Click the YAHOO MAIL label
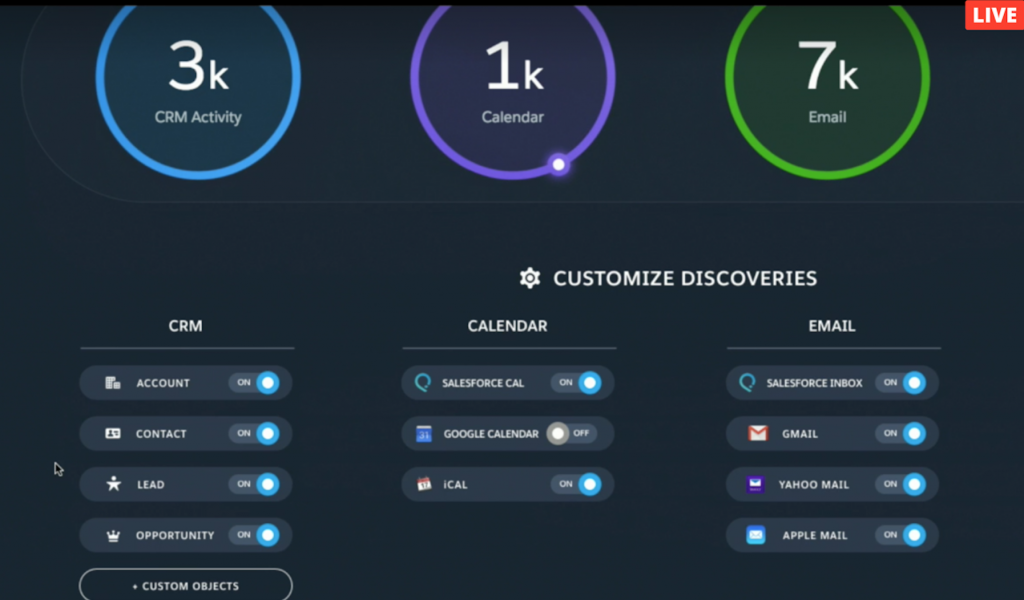1024x600 pixels. click(814, 484)
